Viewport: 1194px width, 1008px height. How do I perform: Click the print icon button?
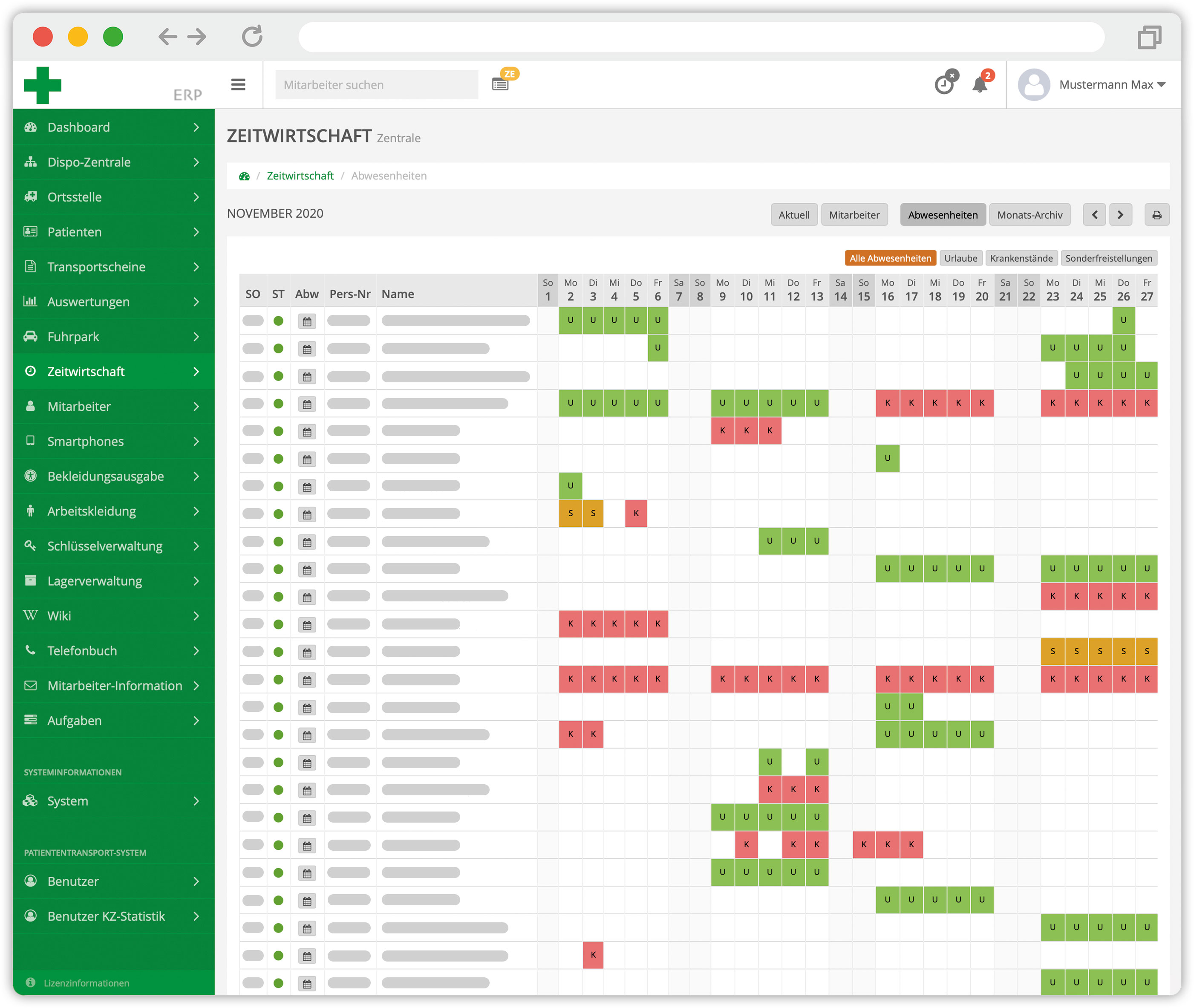tap(1157, 215)
